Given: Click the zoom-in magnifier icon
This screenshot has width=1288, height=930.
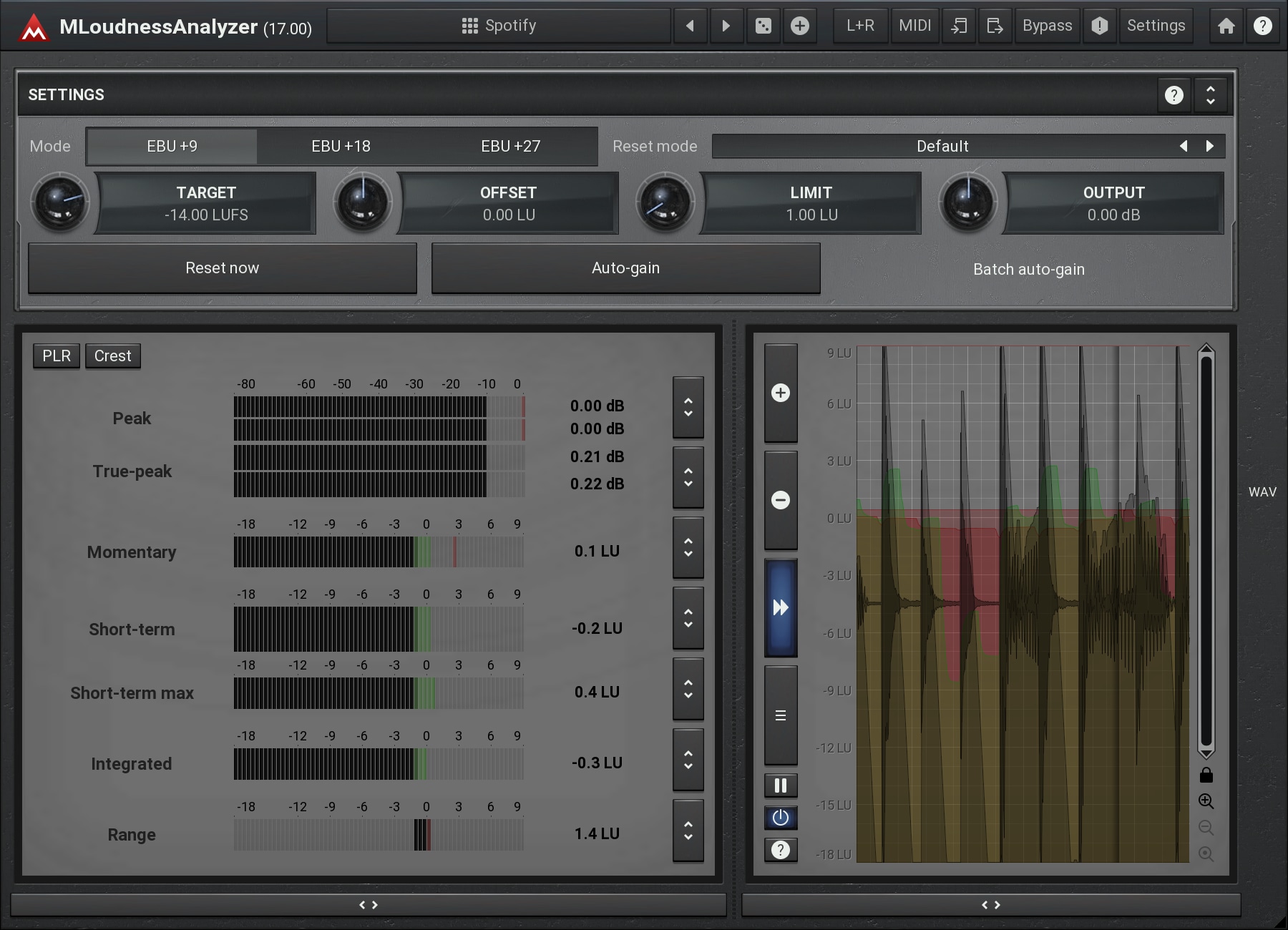Looking at the screenshot, I should click(x=1206, y=801).
